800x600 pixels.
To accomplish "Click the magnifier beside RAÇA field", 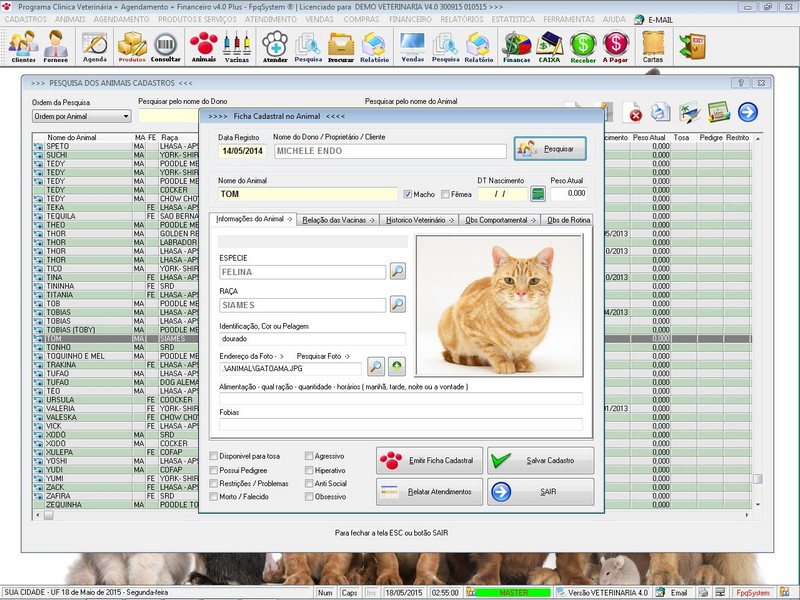I will [x=397, y=304].
